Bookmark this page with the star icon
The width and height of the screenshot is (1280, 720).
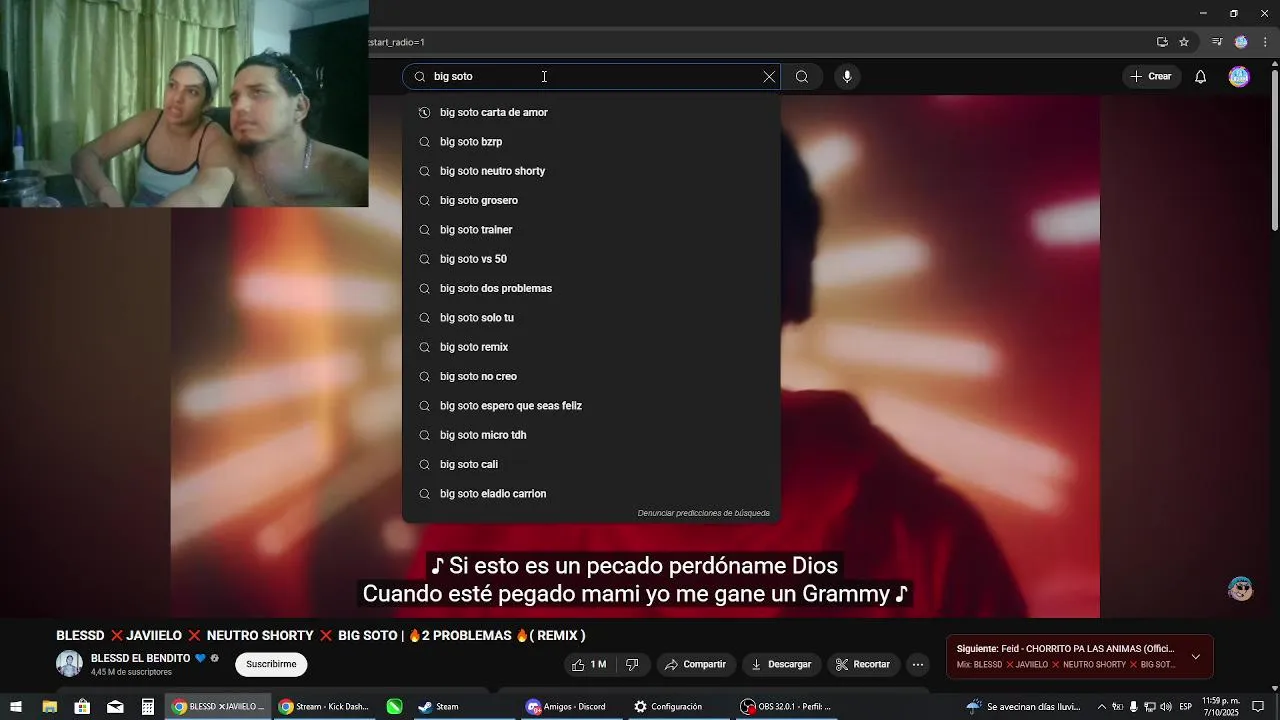[1184, 42]
